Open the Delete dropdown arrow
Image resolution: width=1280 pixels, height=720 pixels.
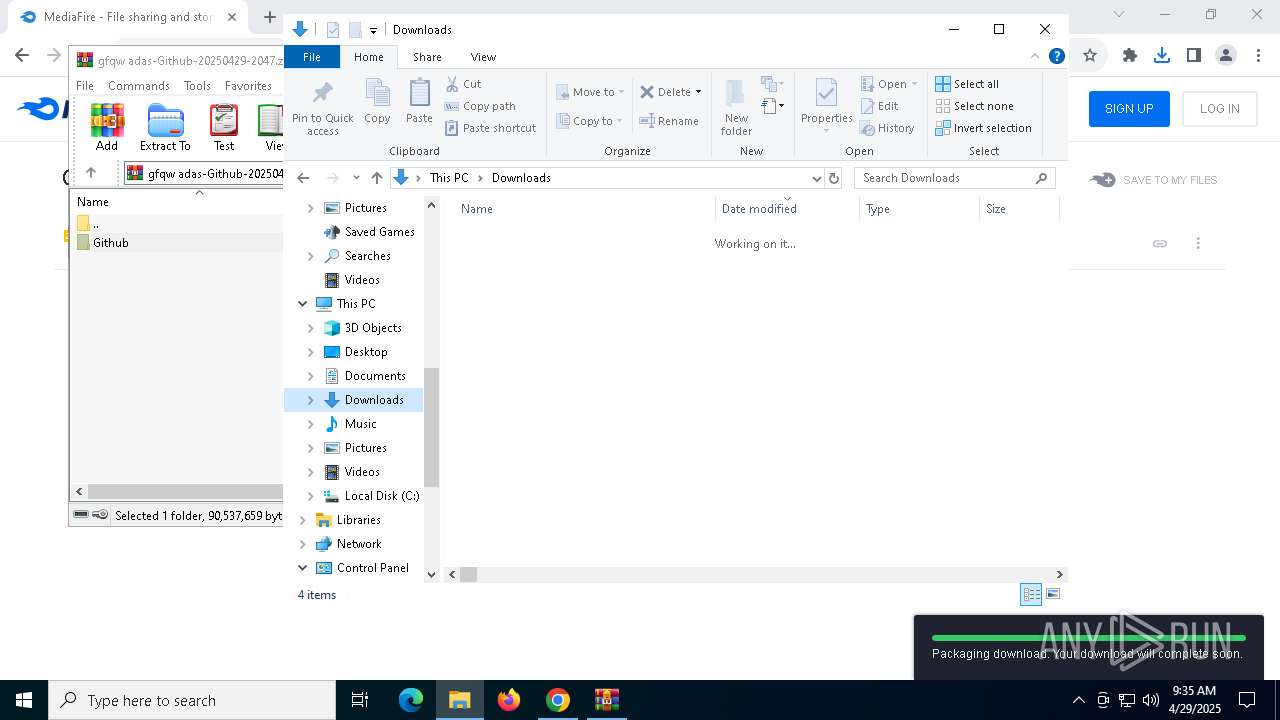coord(698,92)
